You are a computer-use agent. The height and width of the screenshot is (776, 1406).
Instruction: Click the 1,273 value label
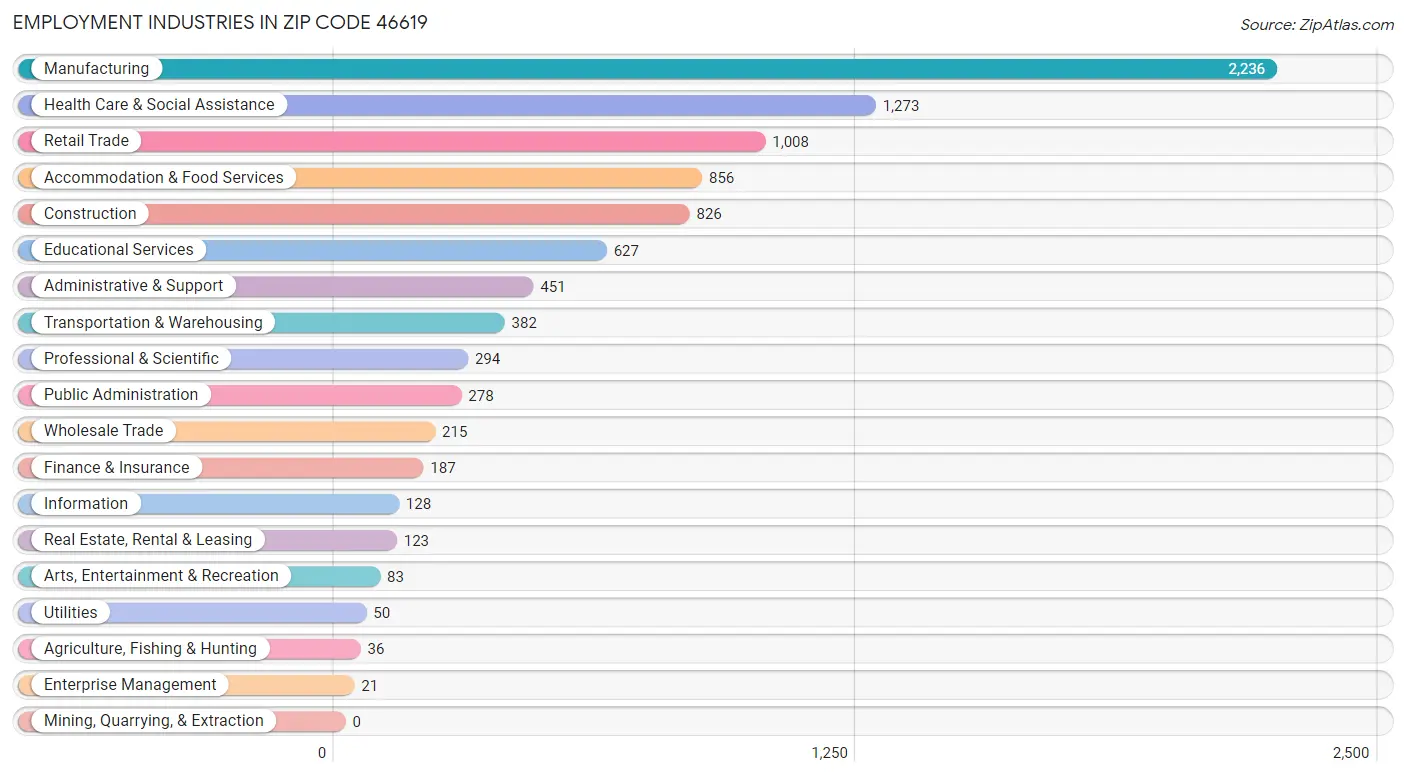901,106
